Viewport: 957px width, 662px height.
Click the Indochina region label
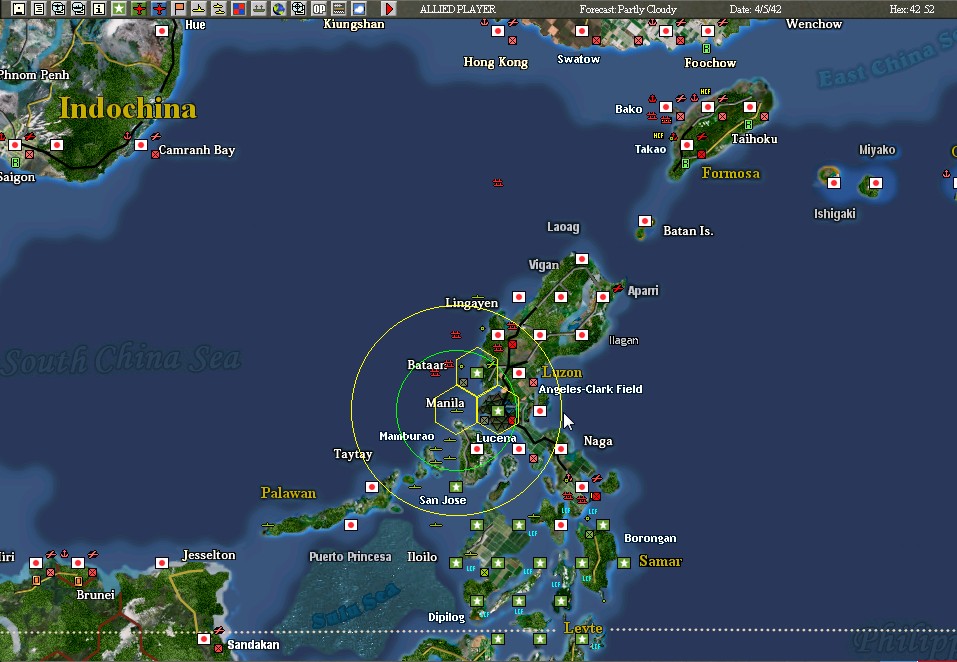click(x=128, y=109)
